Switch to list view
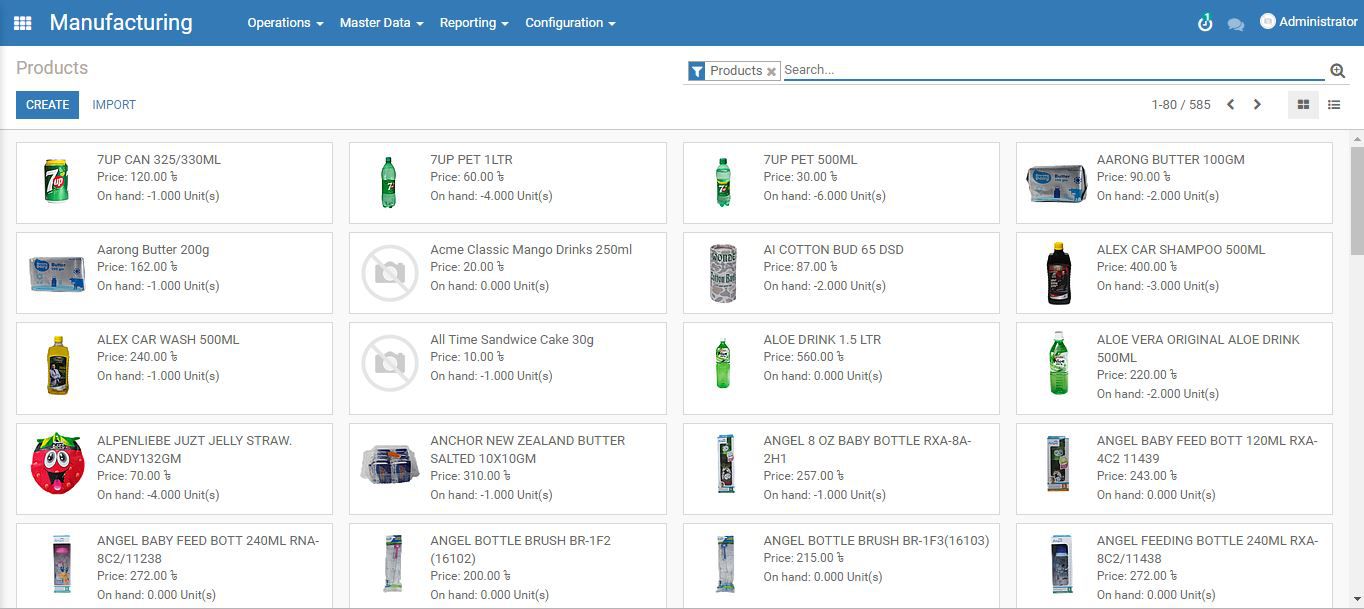The height and width of the screenshot is (609, 1364). point(1334,104)
